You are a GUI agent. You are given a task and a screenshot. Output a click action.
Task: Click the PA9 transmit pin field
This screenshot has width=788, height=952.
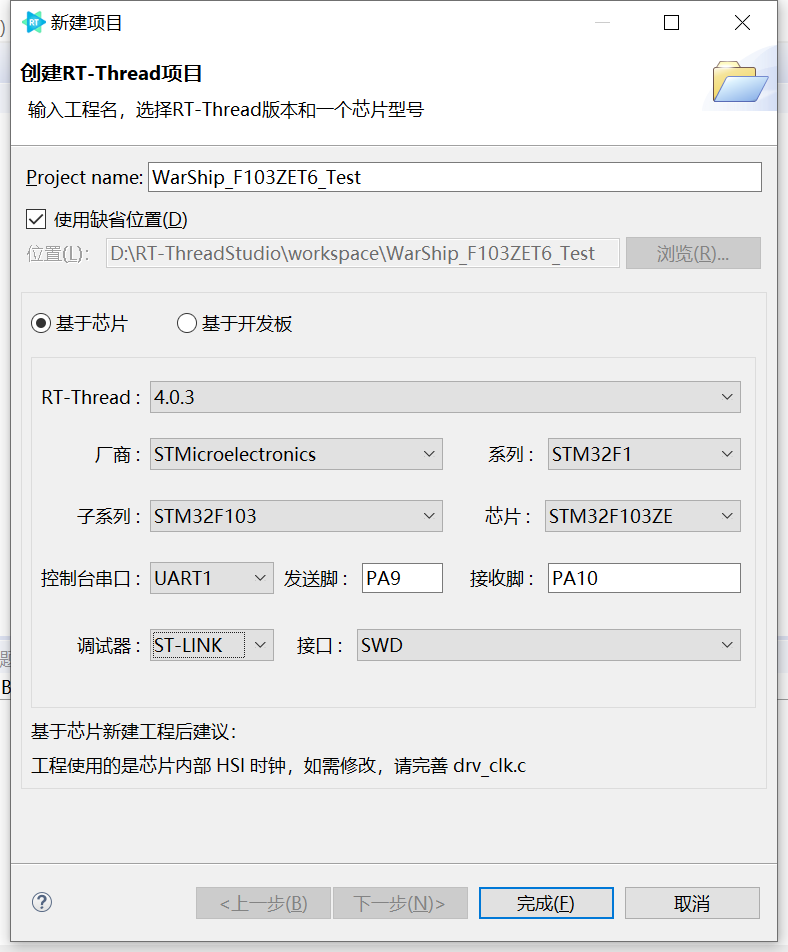(x=402, y=578)
